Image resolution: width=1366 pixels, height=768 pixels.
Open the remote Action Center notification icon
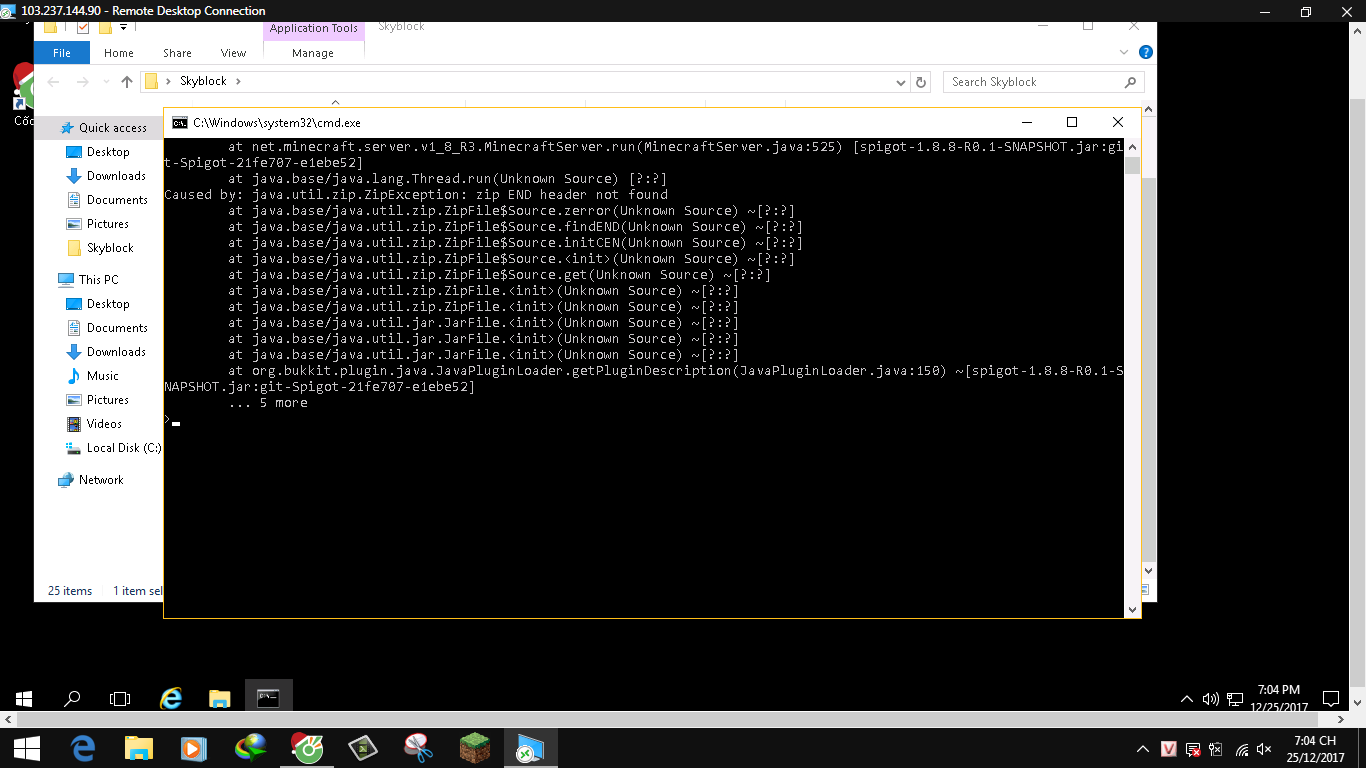1331,698
